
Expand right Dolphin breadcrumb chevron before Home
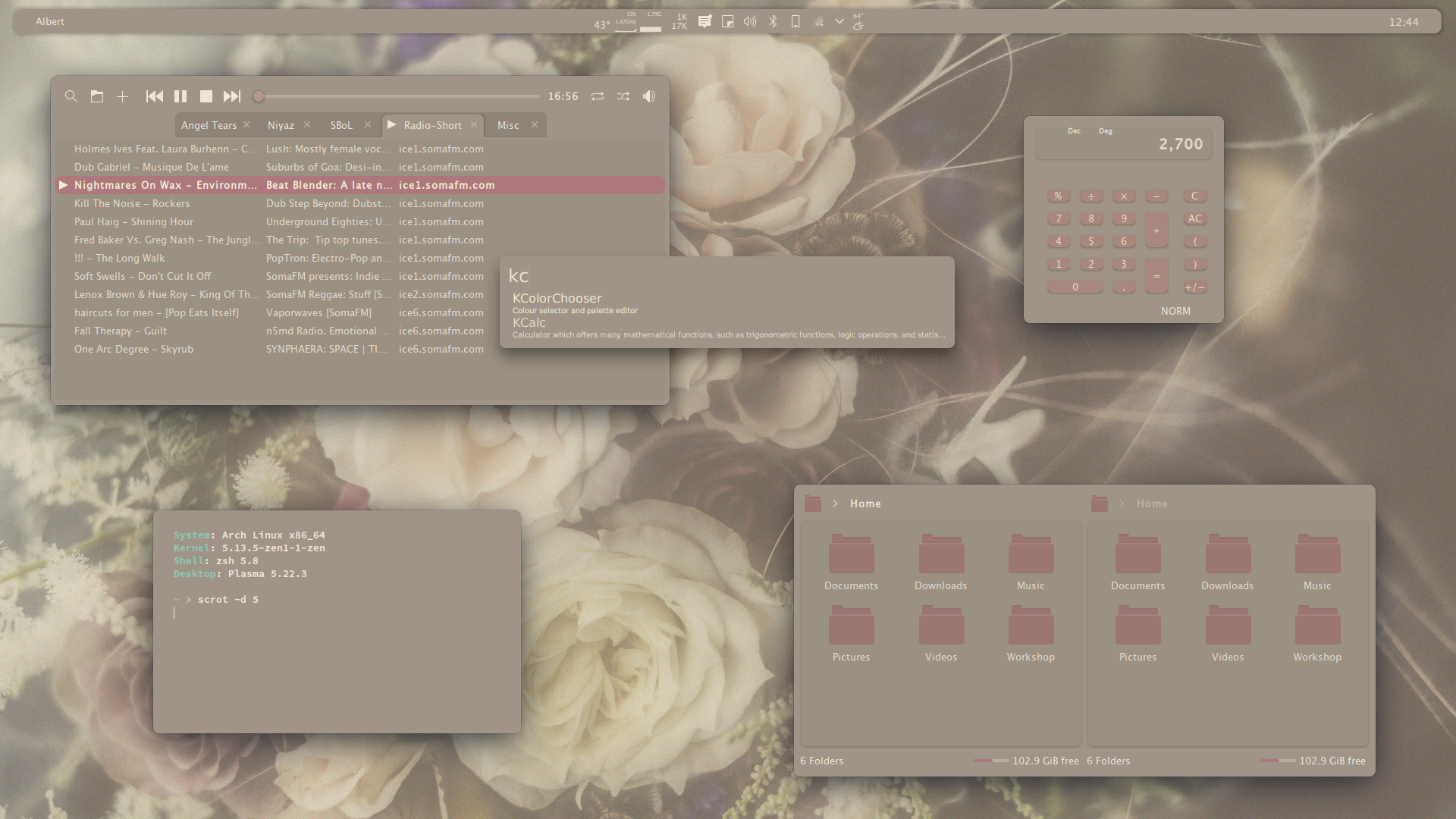[1122, 504]
